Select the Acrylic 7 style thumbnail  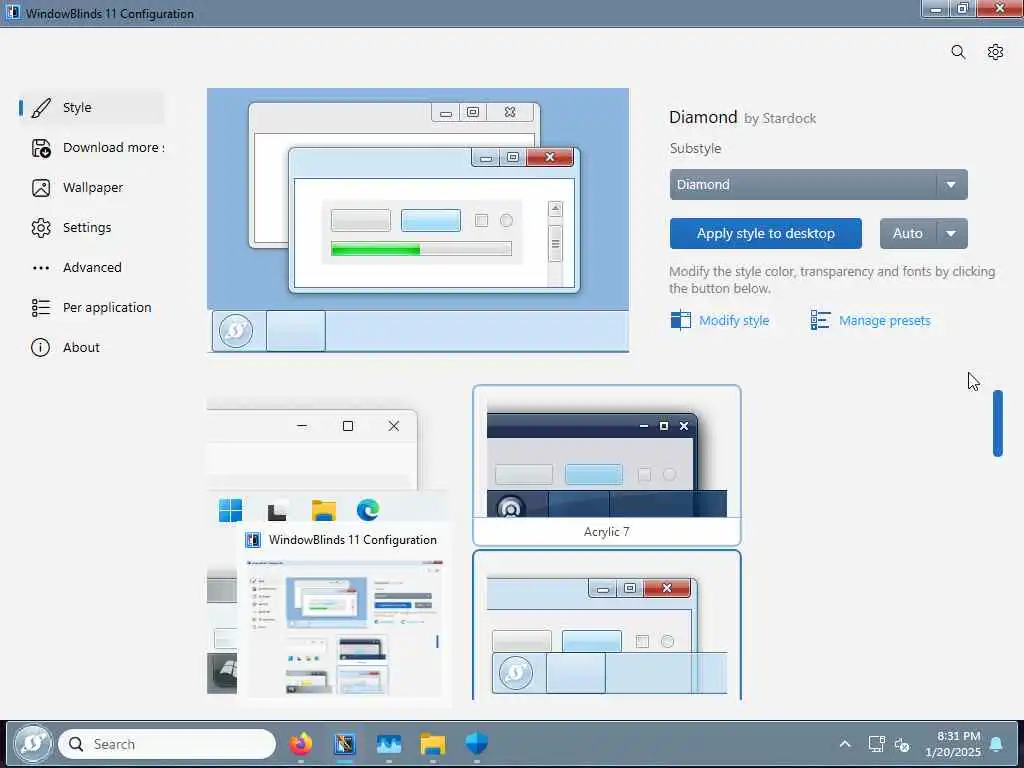coord(607,465)
